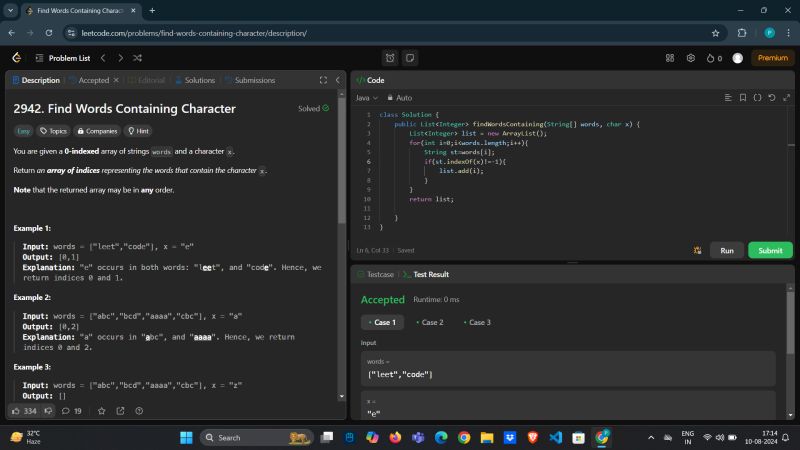Switch to the Description tab

36,80
